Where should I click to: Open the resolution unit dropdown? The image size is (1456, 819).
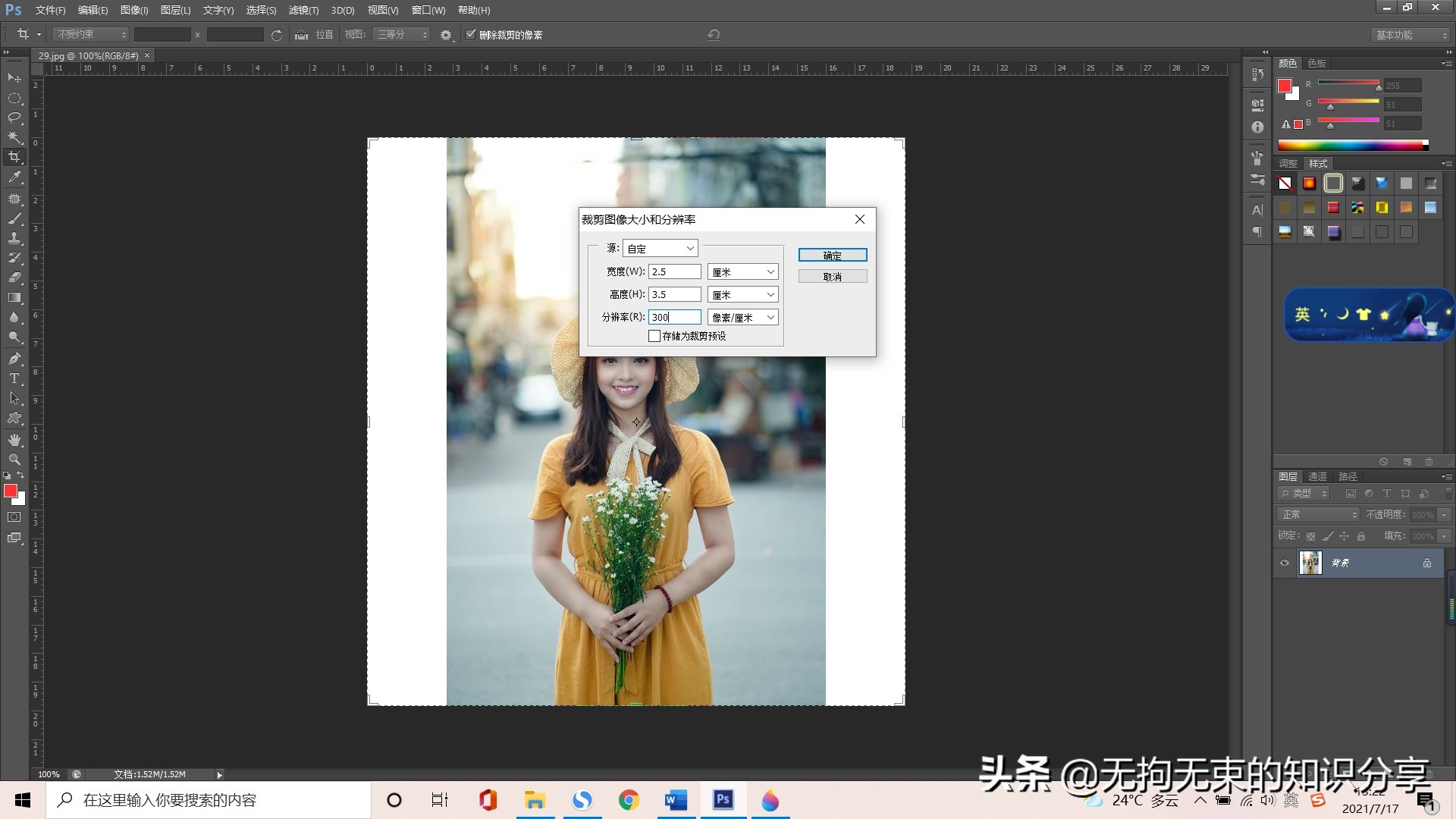point(742,317)
